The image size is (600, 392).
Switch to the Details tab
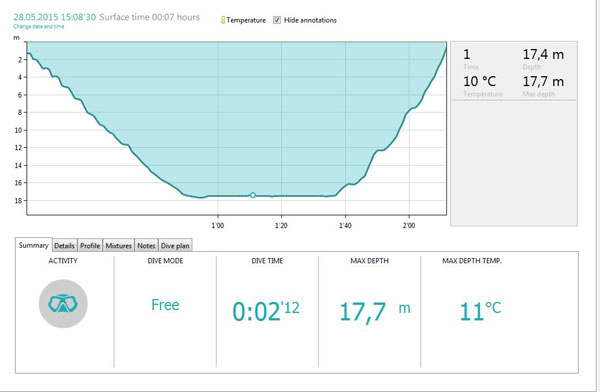(64, 246)
